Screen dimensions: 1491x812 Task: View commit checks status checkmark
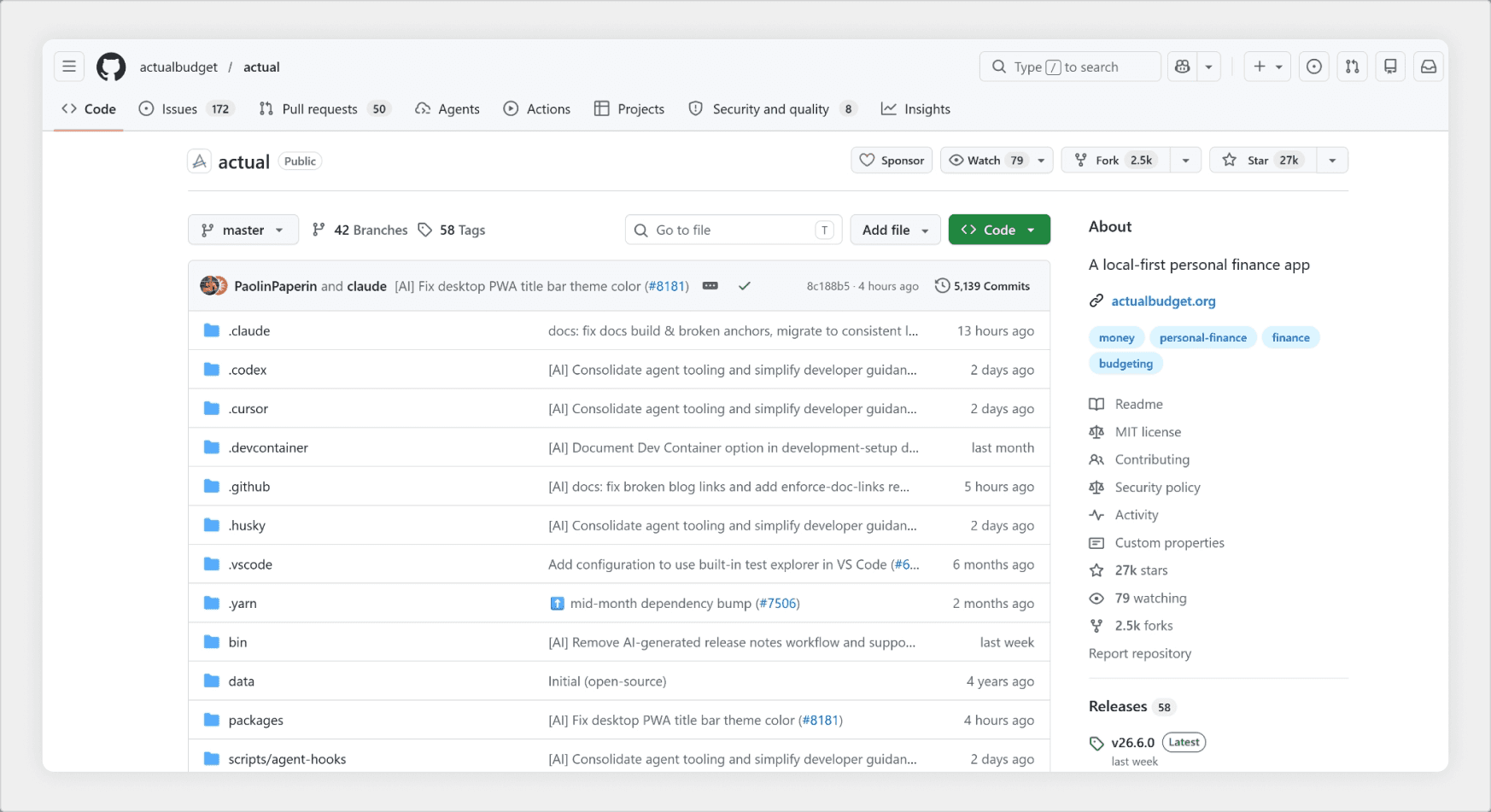pos(745,286)
